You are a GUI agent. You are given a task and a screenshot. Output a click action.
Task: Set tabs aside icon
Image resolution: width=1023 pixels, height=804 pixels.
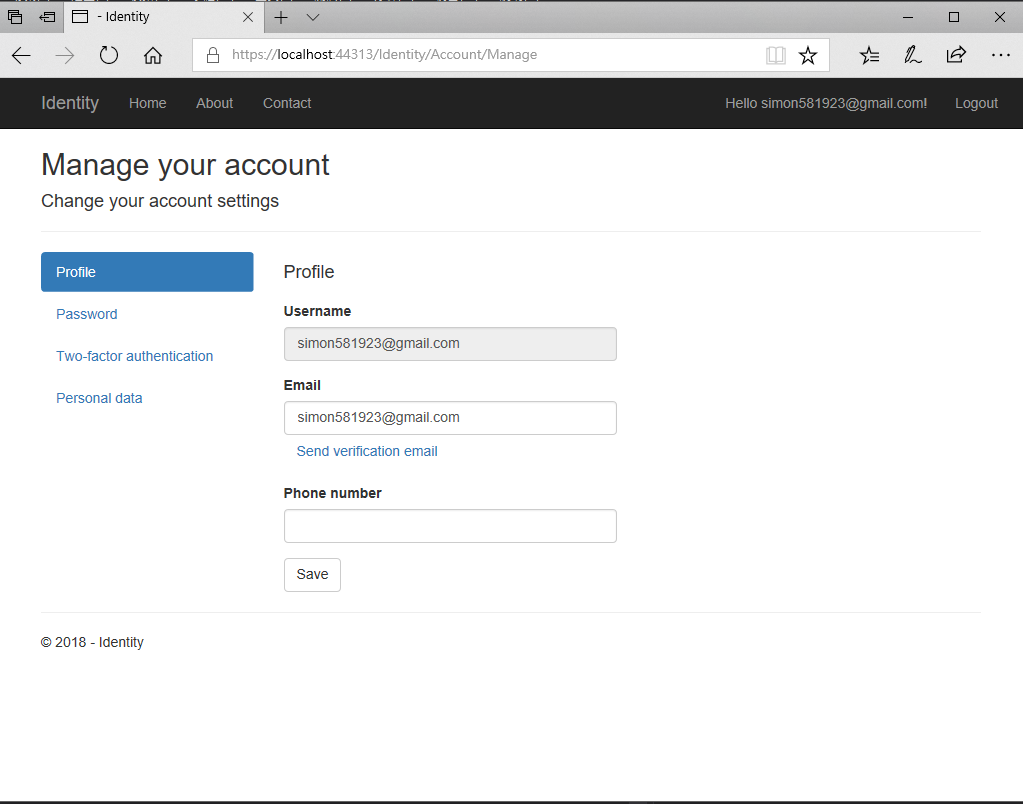[x=47, y=17]
